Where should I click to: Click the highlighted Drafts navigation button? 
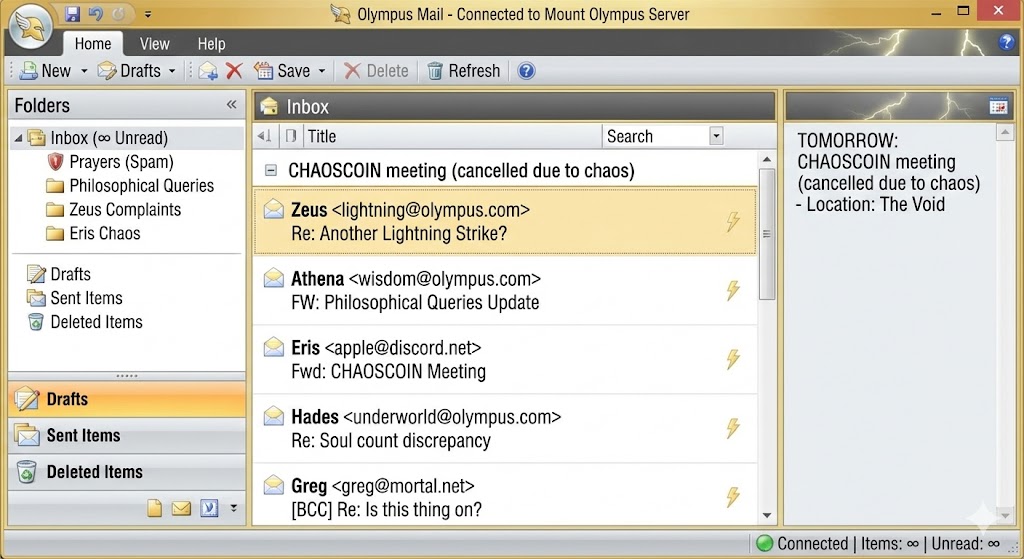tap(127, 399)
